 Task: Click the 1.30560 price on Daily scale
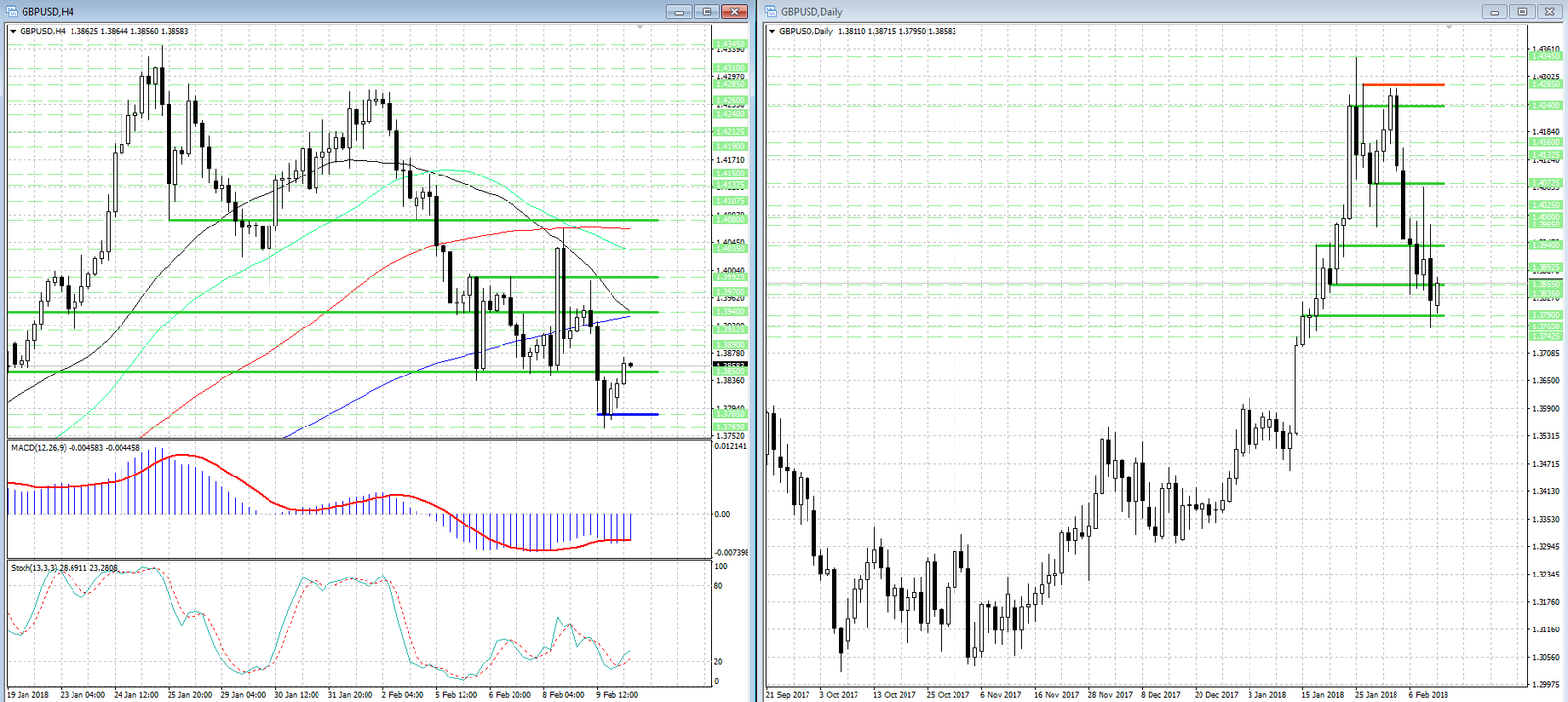click(1545, 657)
